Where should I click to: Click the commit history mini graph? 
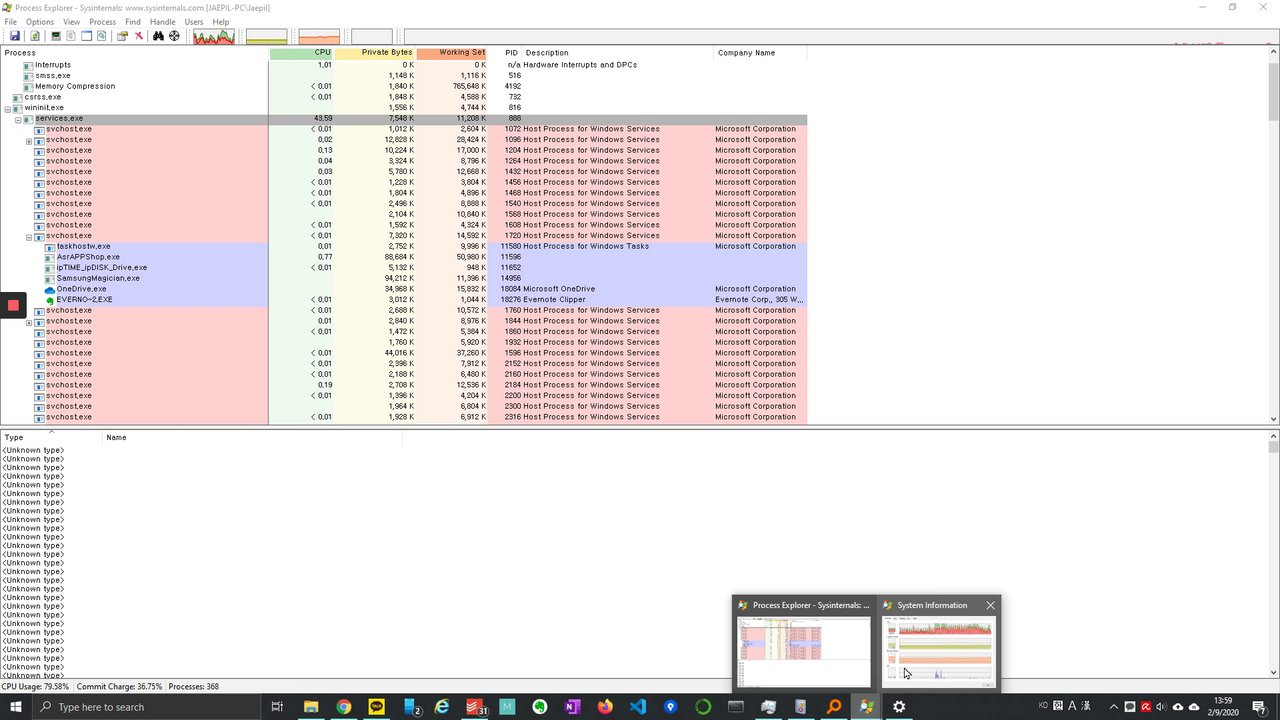click(x=266, y=37)
